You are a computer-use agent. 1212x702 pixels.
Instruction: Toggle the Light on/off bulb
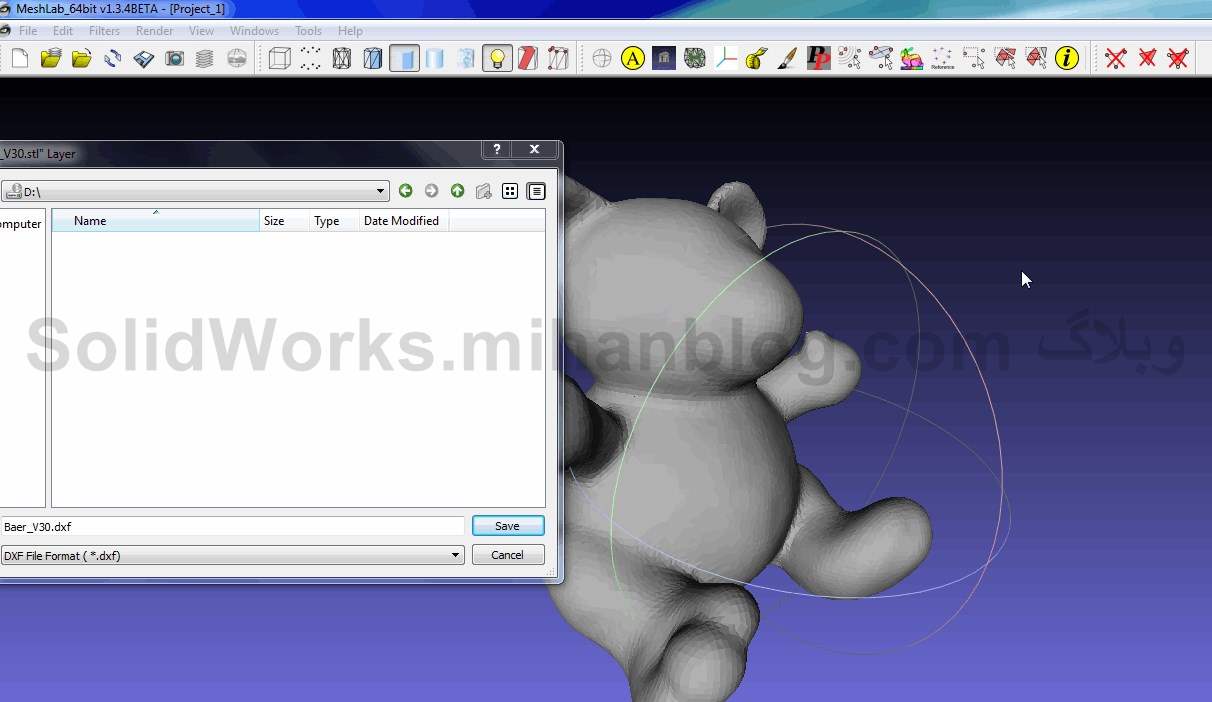497,59
